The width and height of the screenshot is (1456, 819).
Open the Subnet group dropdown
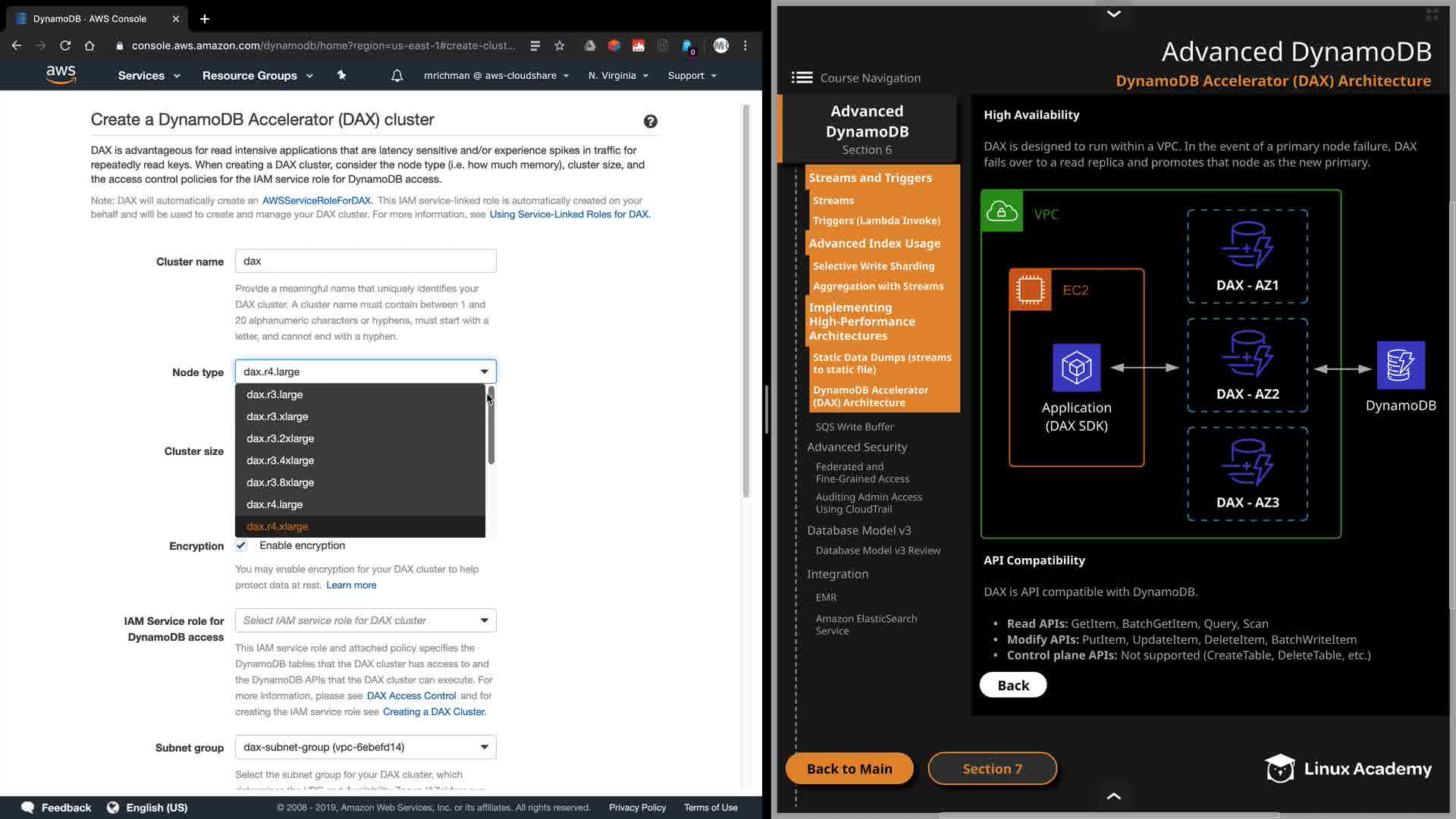[x=366, y=747]
